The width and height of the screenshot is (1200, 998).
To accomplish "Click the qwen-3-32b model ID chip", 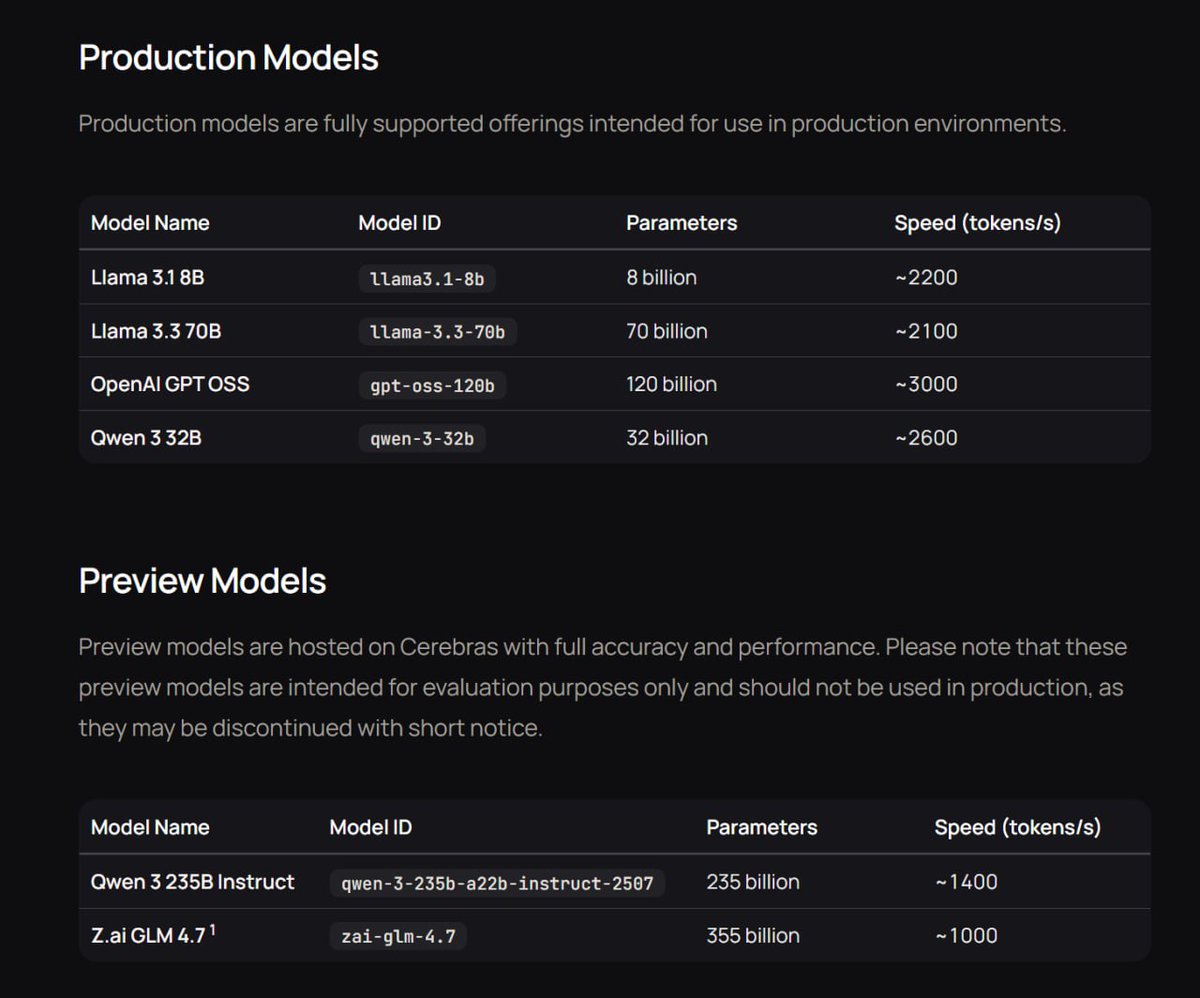I will (x=422, y=438).
